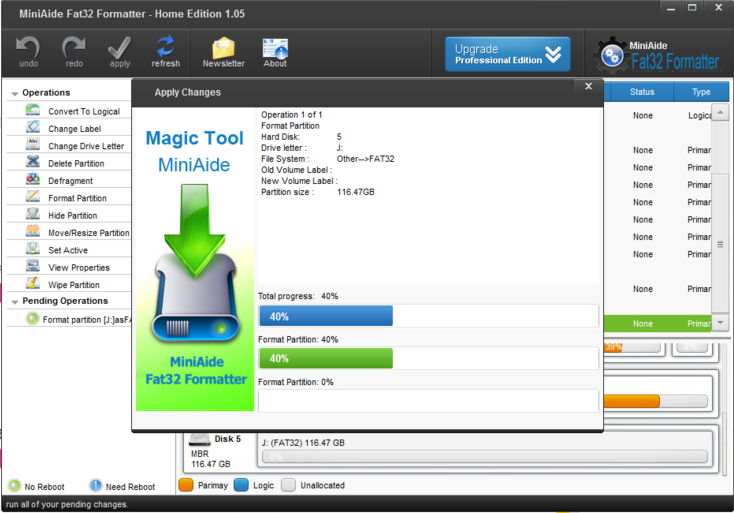The width and height of the screenshot is (734, 513).
Task: Select Disk 5 J: FAT32 partition
Action: point(483,449)
